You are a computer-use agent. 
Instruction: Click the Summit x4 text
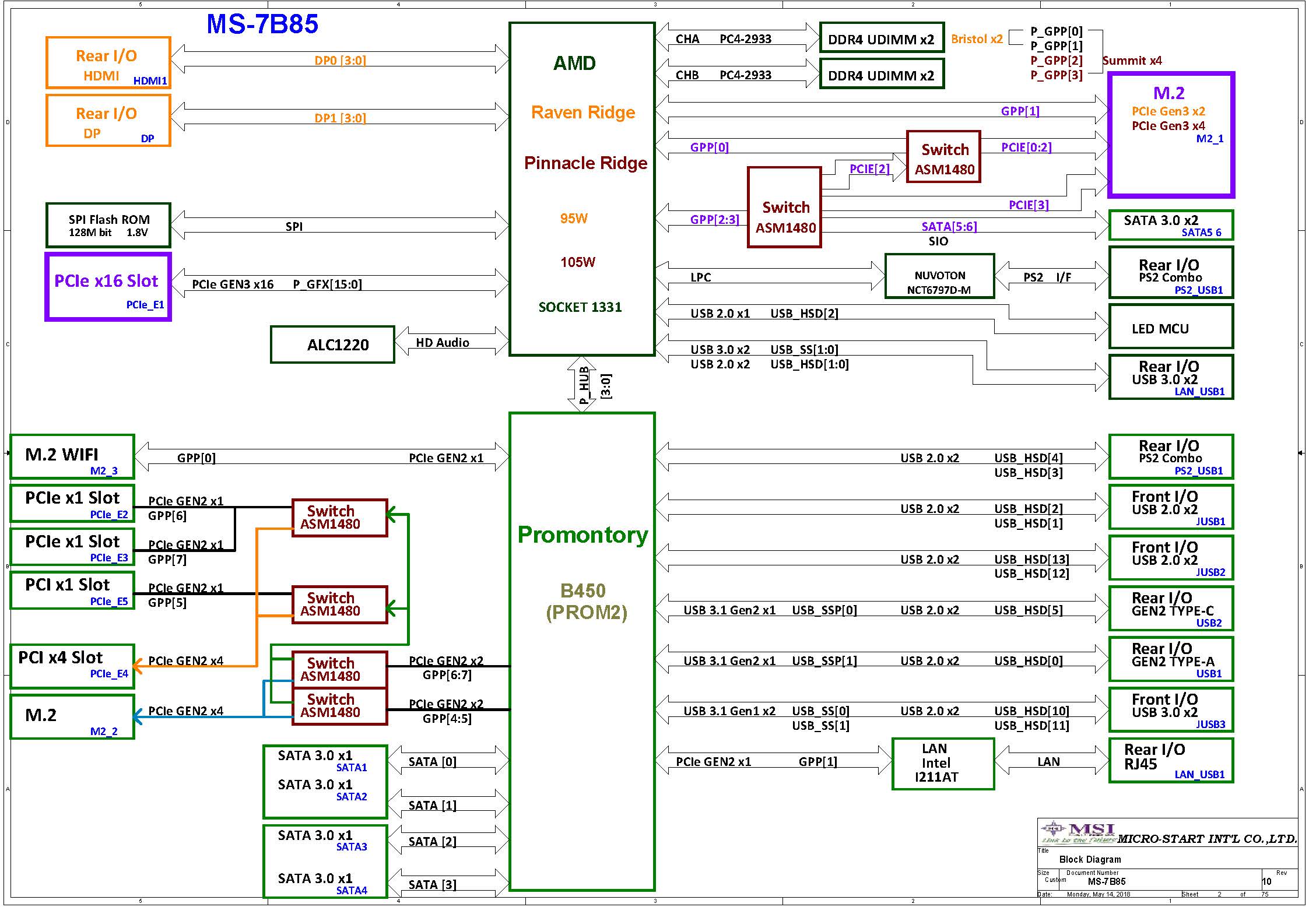click(x=1132, y=61)
